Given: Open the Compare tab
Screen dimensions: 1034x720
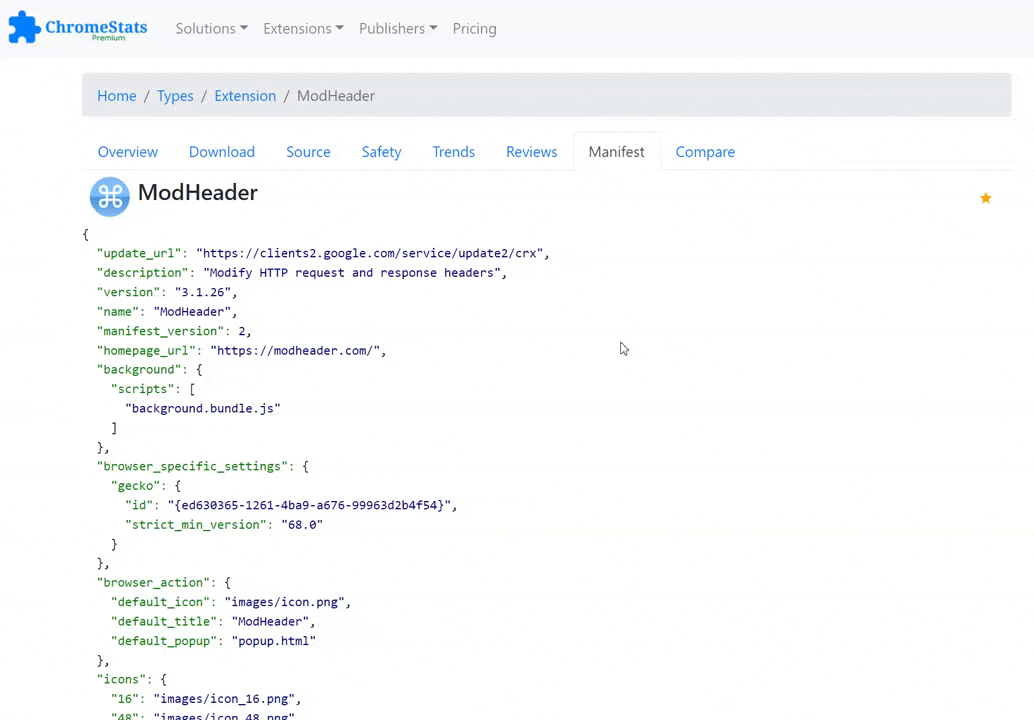Looking at the screenshot, I should (x=705, y=152).
